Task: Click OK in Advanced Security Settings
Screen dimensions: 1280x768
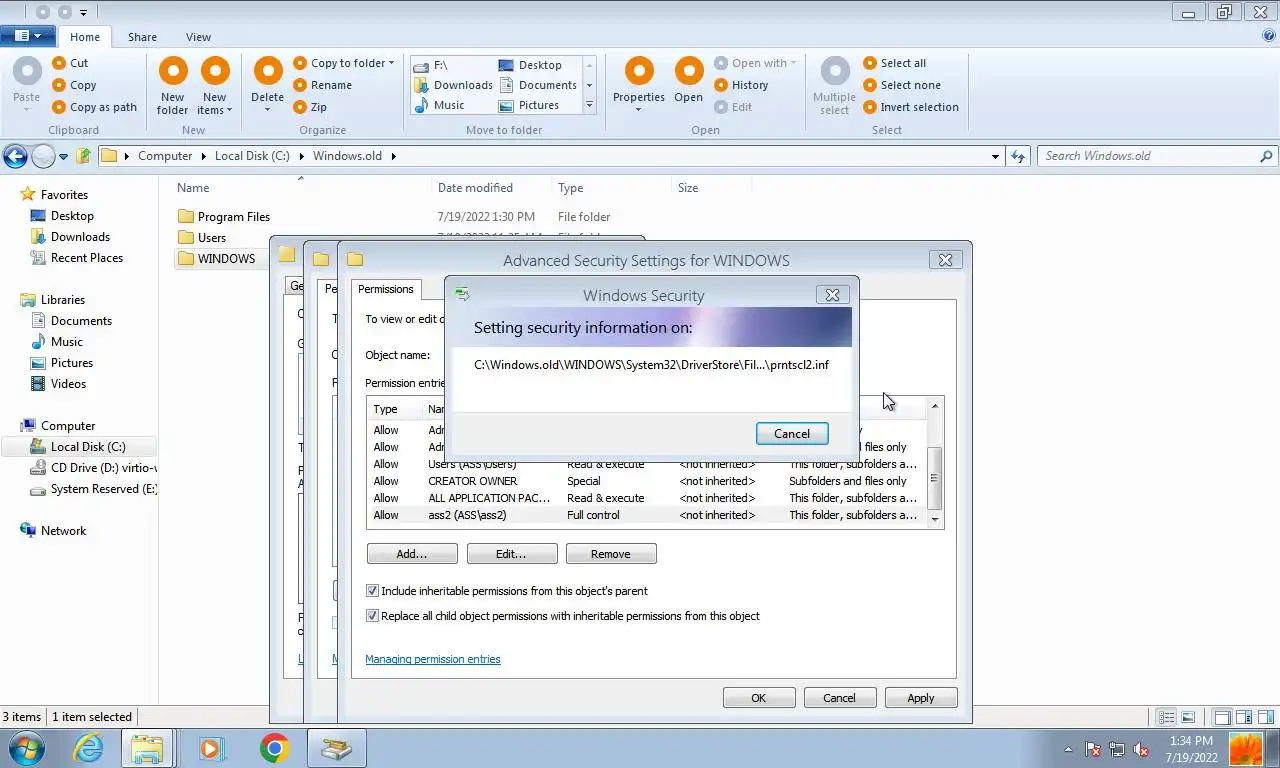Action: click(x=759, y=698)
